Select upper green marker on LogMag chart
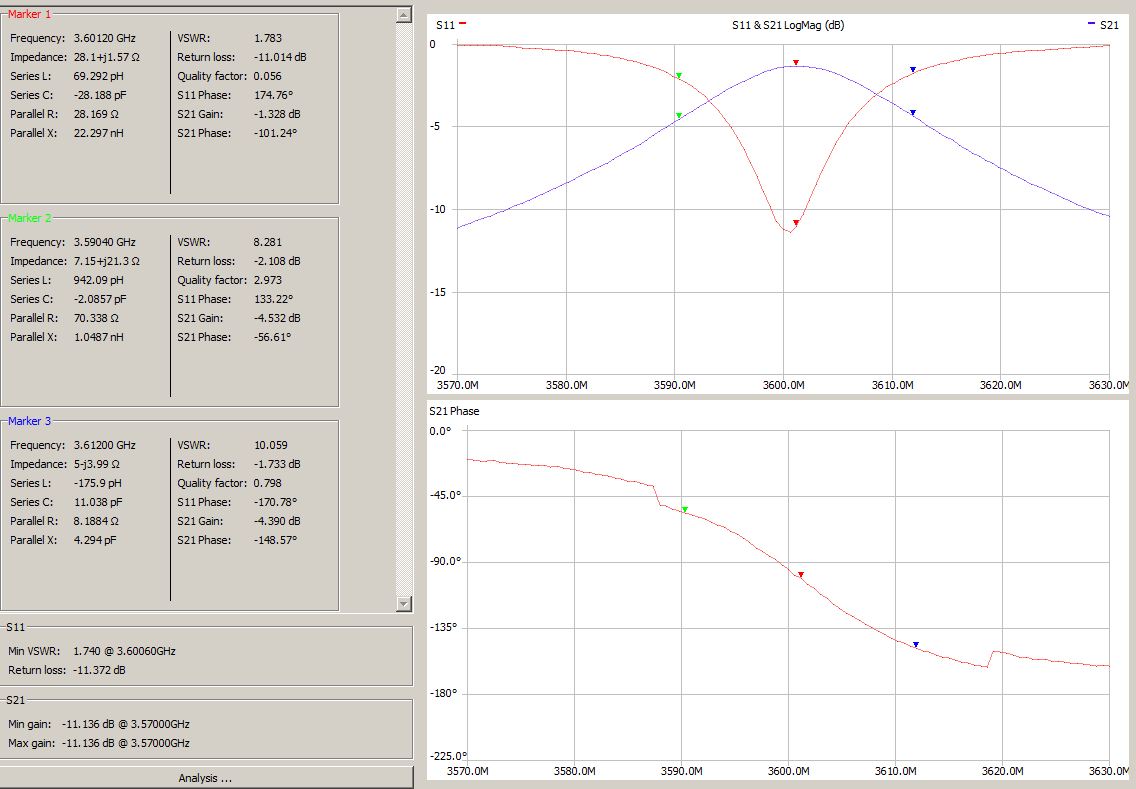The height and width of the screenshot is (789, 1136). tap(679, 76)
